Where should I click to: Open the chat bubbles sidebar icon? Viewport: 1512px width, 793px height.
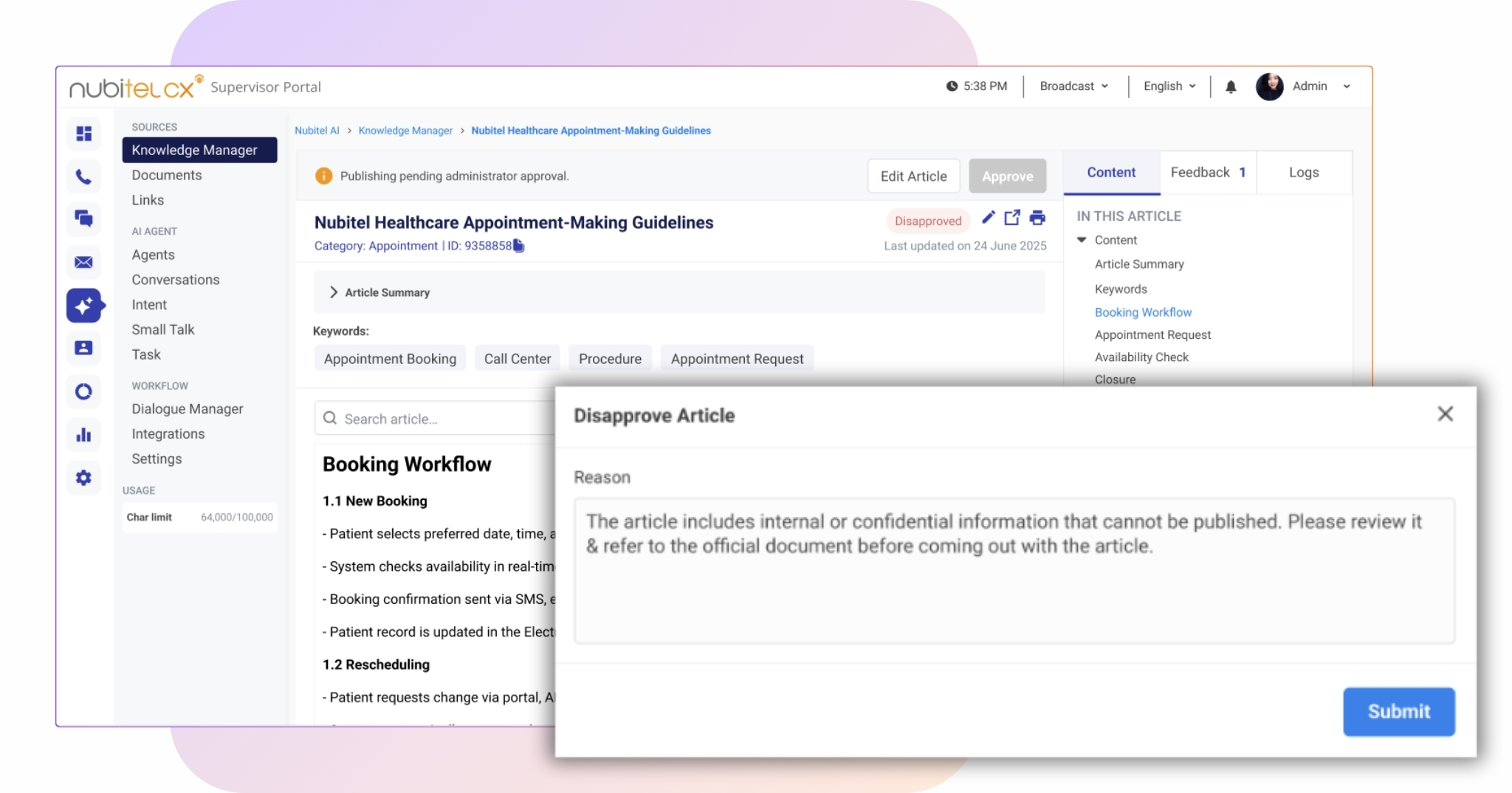pyautogui.click(x=83, y=219)
